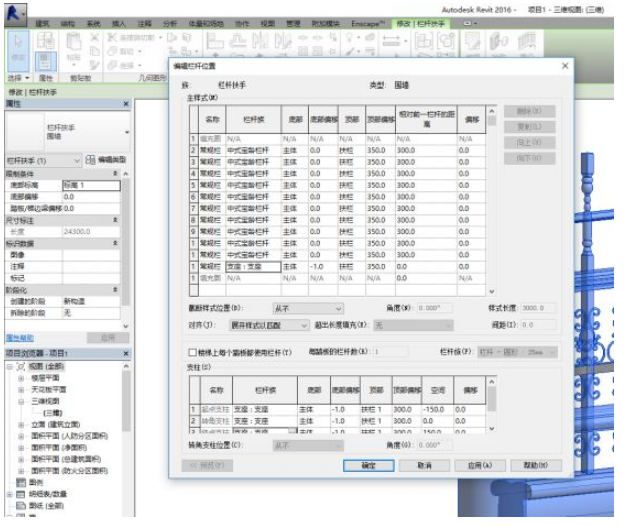Expand the Elevations tree node

point(21,424)
